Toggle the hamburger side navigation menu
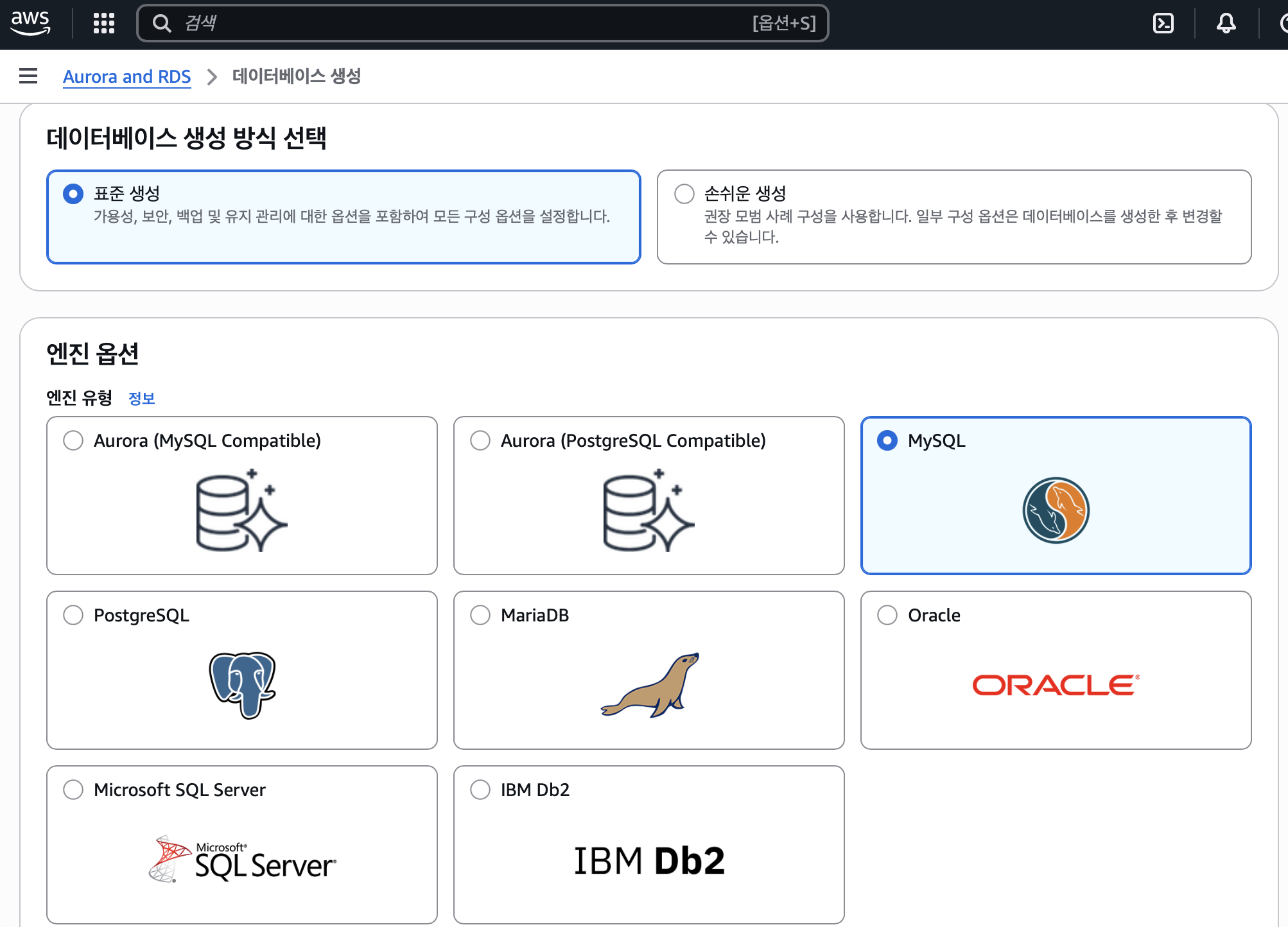1288x927 pixels. (x=28, y=76)
